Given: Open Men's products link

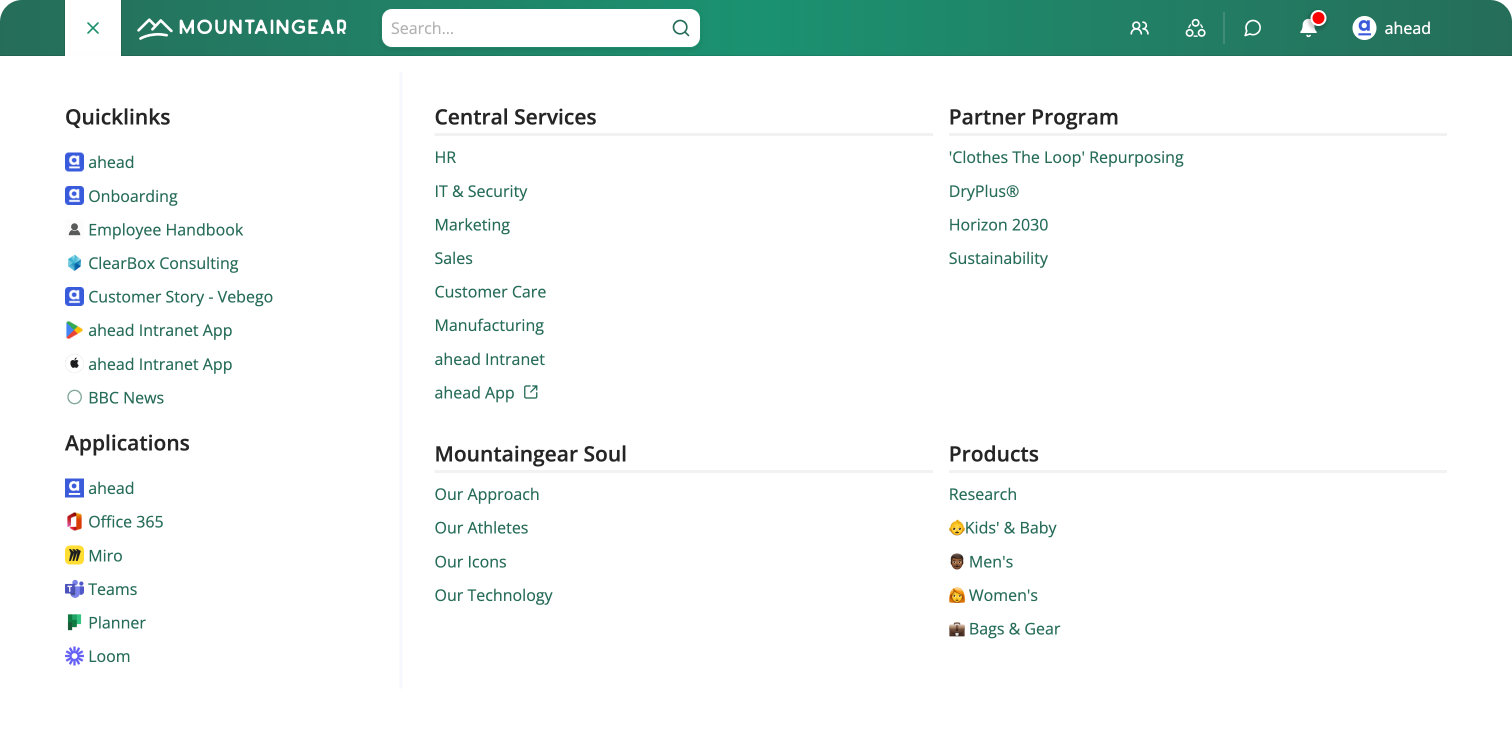Looking at the screenshot, I should click(x=981, y=562).
